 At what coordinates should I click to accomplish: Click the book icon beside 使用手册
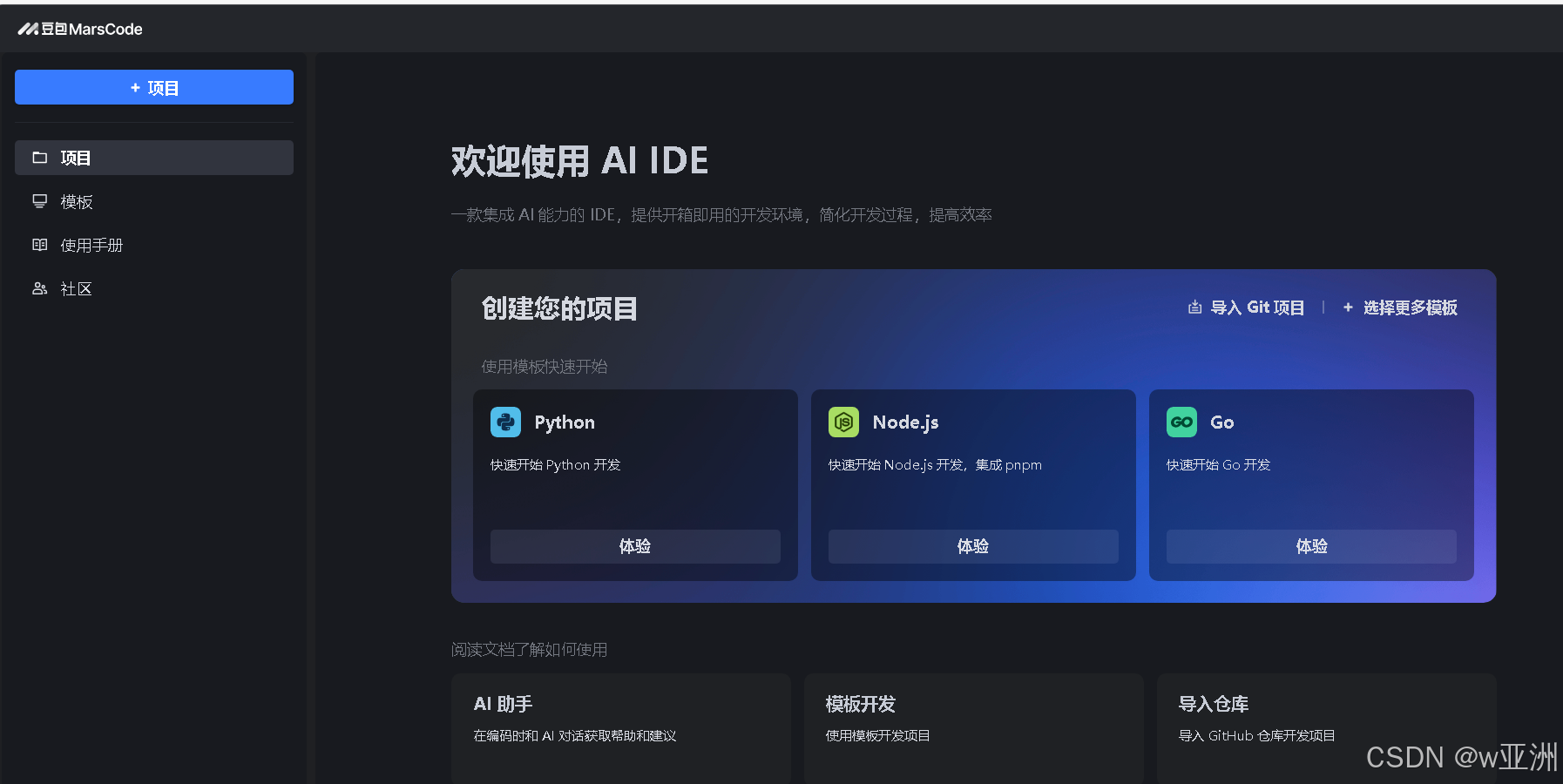pyautogui.click(x=40, y=245)
